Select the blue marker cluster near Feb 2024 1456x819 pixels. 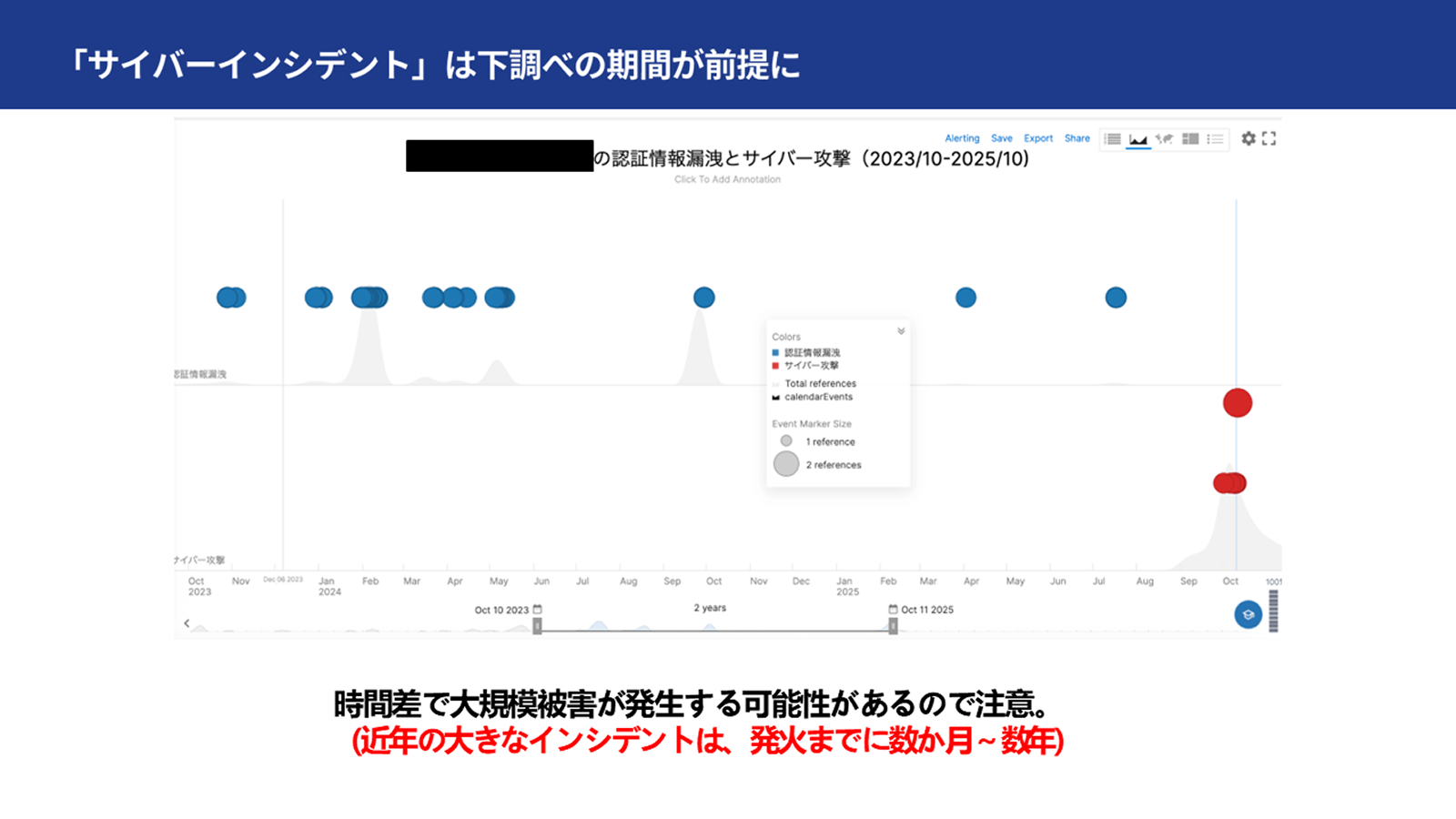tap(369, 298)
